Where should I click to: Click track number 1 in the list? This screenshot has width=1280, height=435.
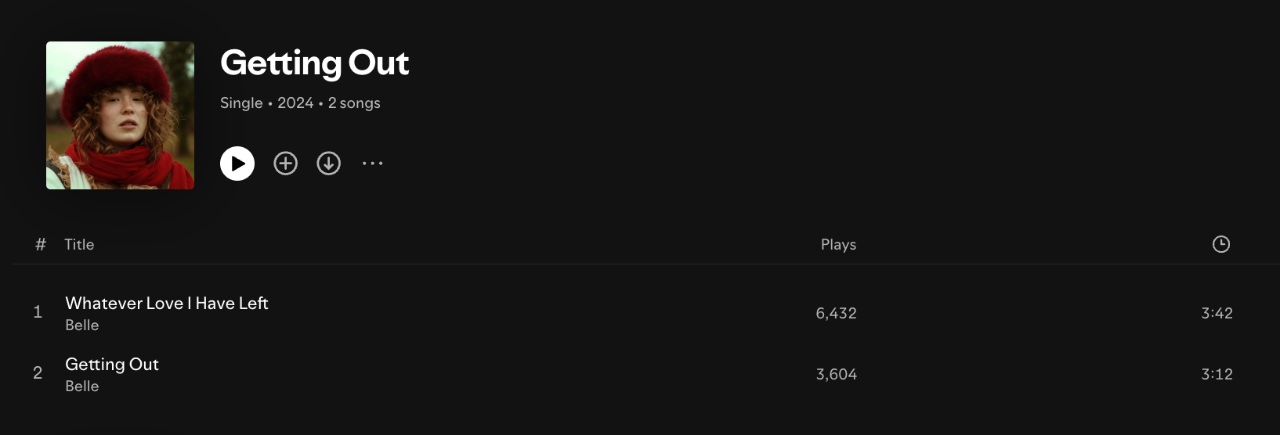38,312
